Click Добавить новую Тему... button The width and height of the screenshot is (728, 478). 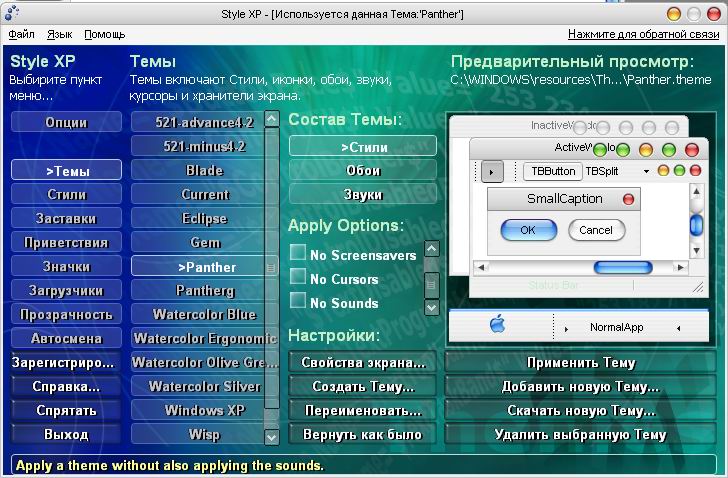[x=580, y=387]
